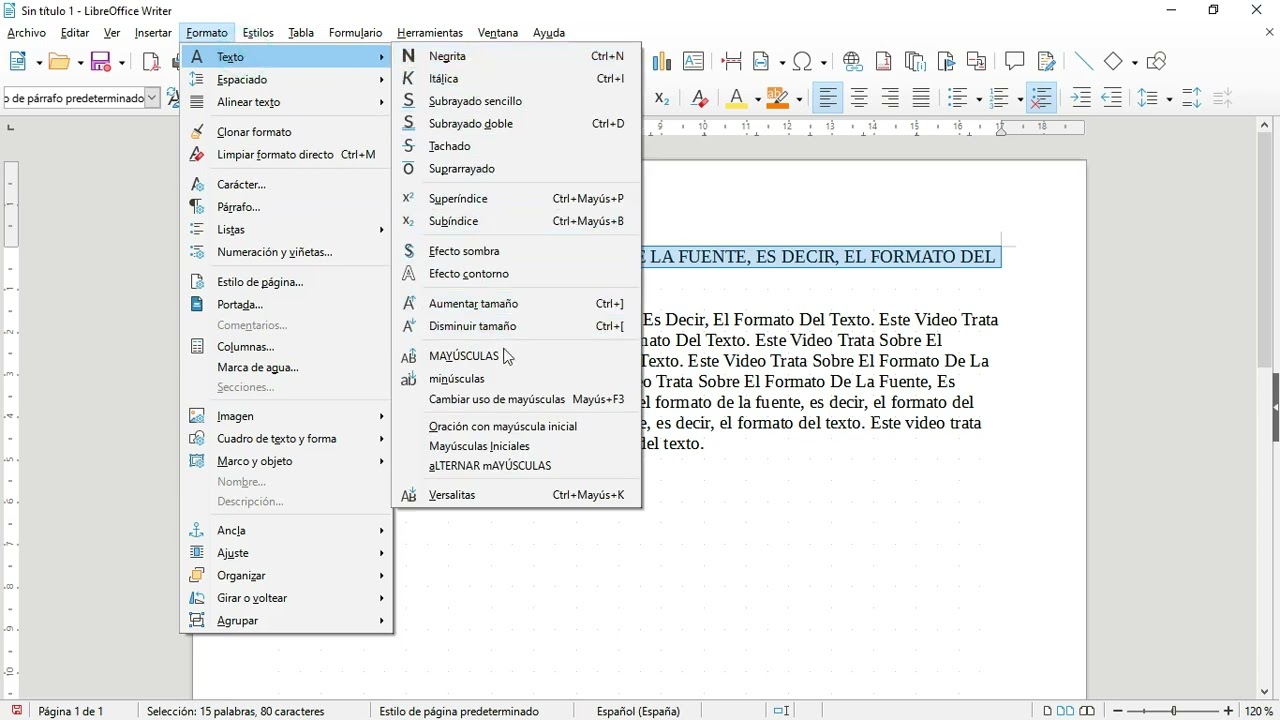Click the Open folder icon
Image resolution: width=1280 pixels, height=720 pixels.
tap(60, 62)
